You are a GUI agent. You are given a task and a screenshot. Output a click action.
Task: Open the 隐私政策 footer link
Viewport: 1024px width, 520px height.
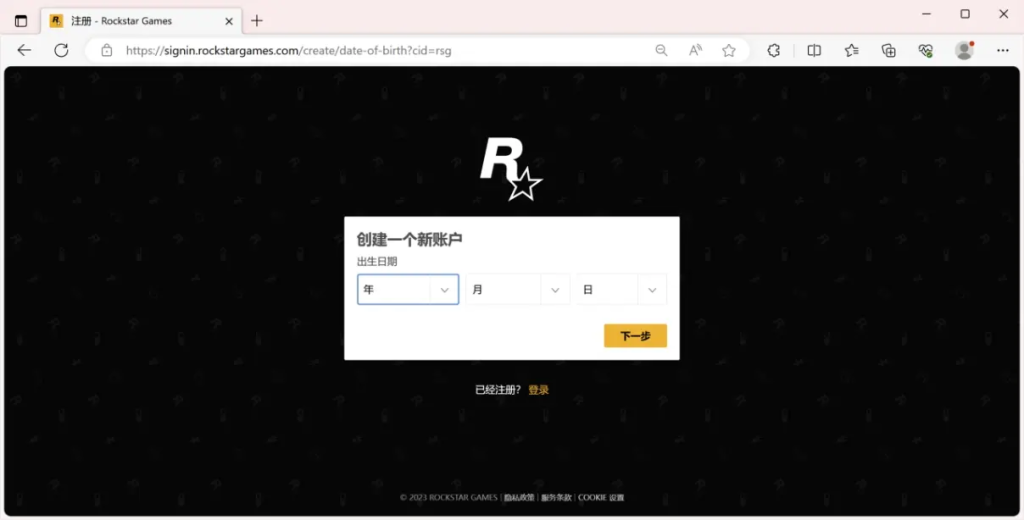click(x=519, y=498)
